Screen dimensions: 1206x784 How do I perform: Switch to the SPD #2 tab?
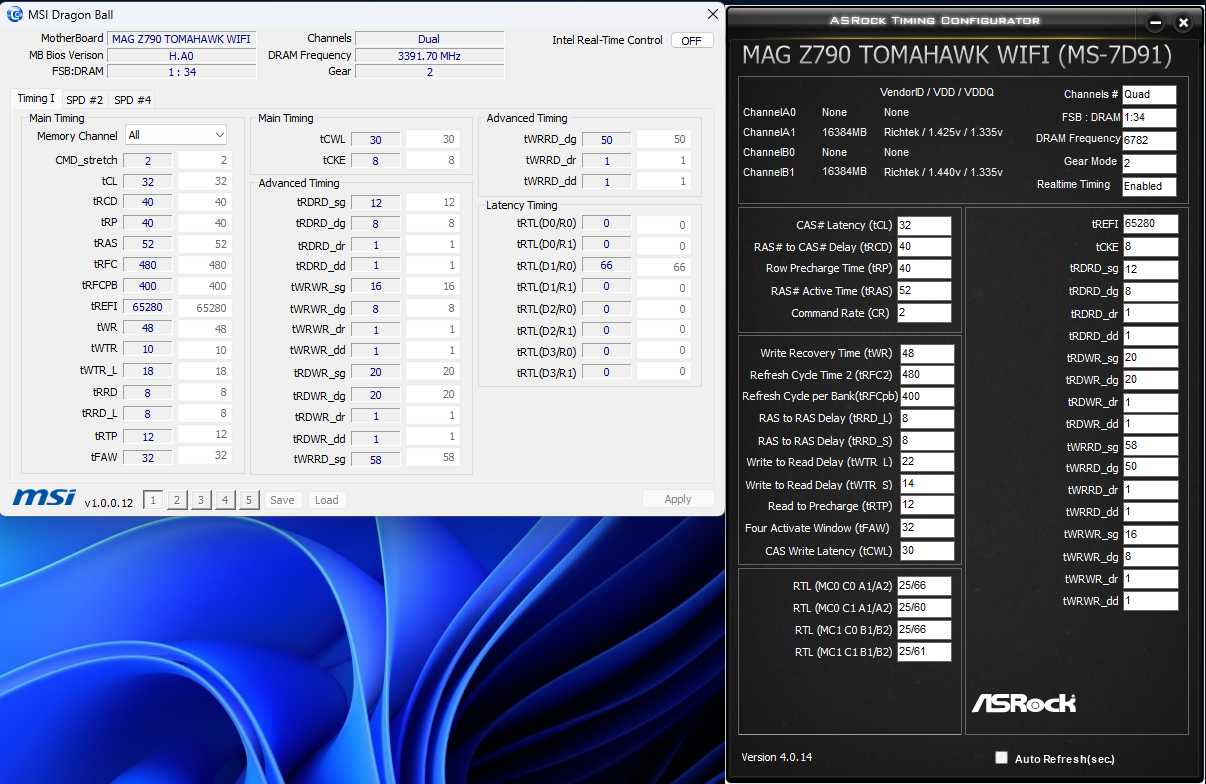(x=85, y=100)
